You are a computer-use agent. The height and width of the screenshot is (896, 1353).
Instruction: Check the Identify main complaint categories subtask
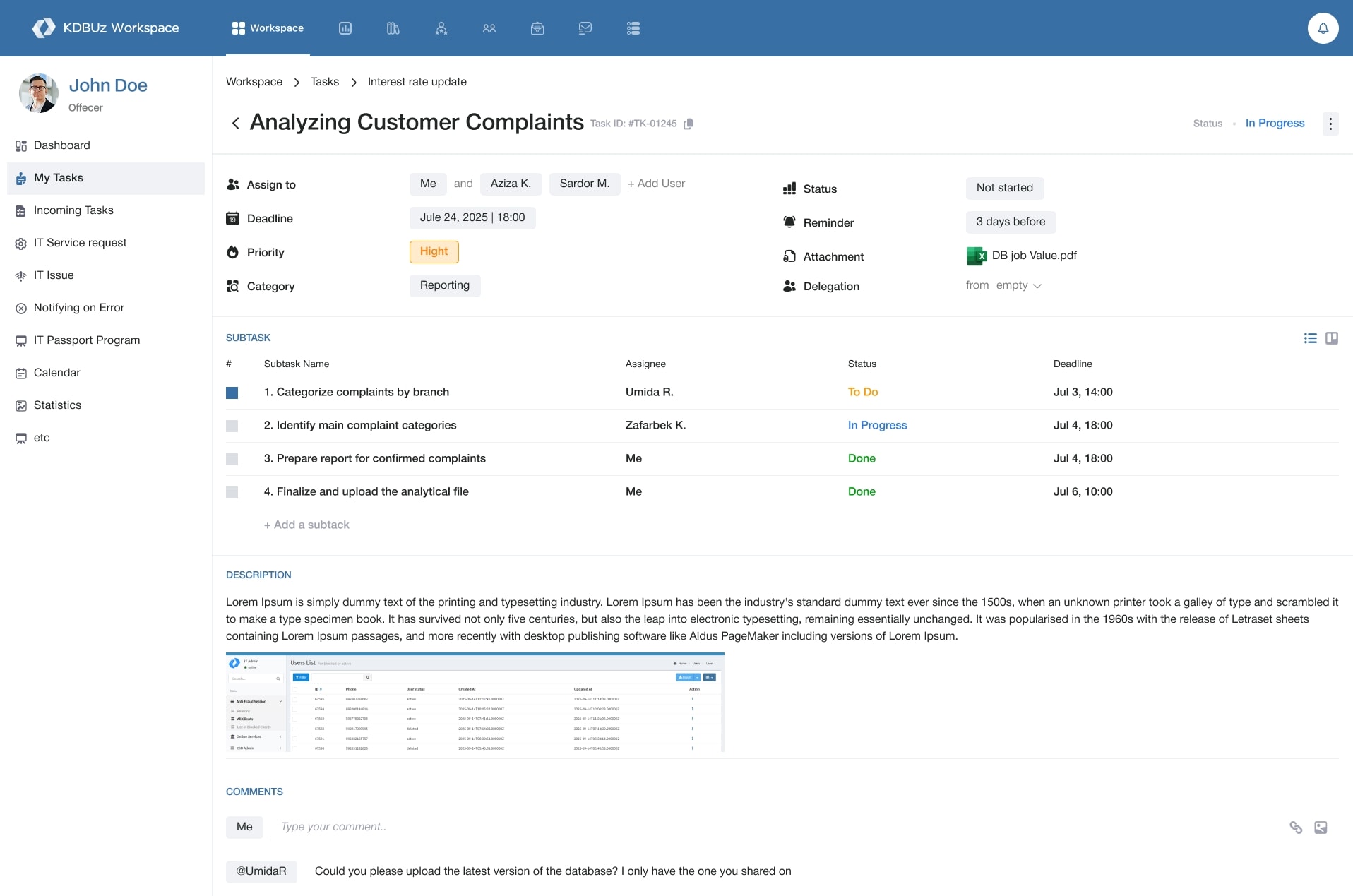pyautogui.click(x=232, y=426)
